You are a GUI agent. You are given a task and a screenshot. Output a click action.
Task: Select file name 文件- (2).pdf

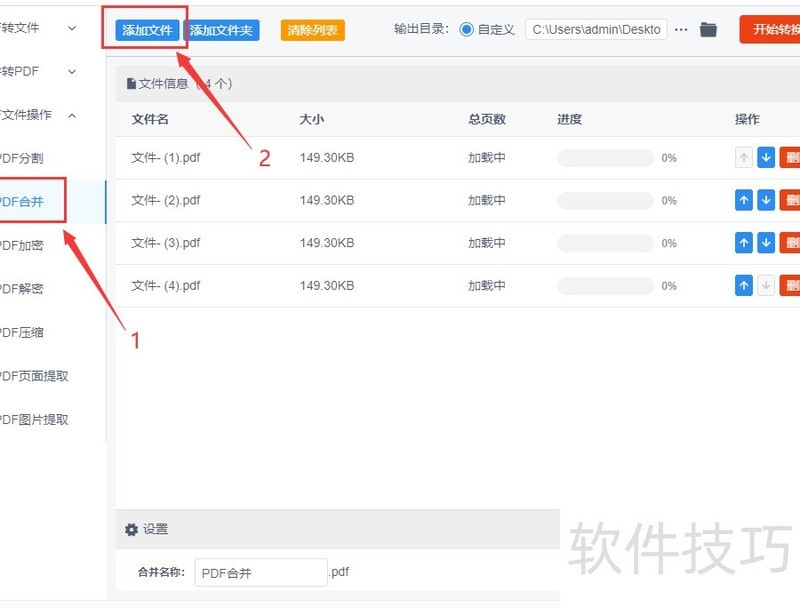[166, 200]
